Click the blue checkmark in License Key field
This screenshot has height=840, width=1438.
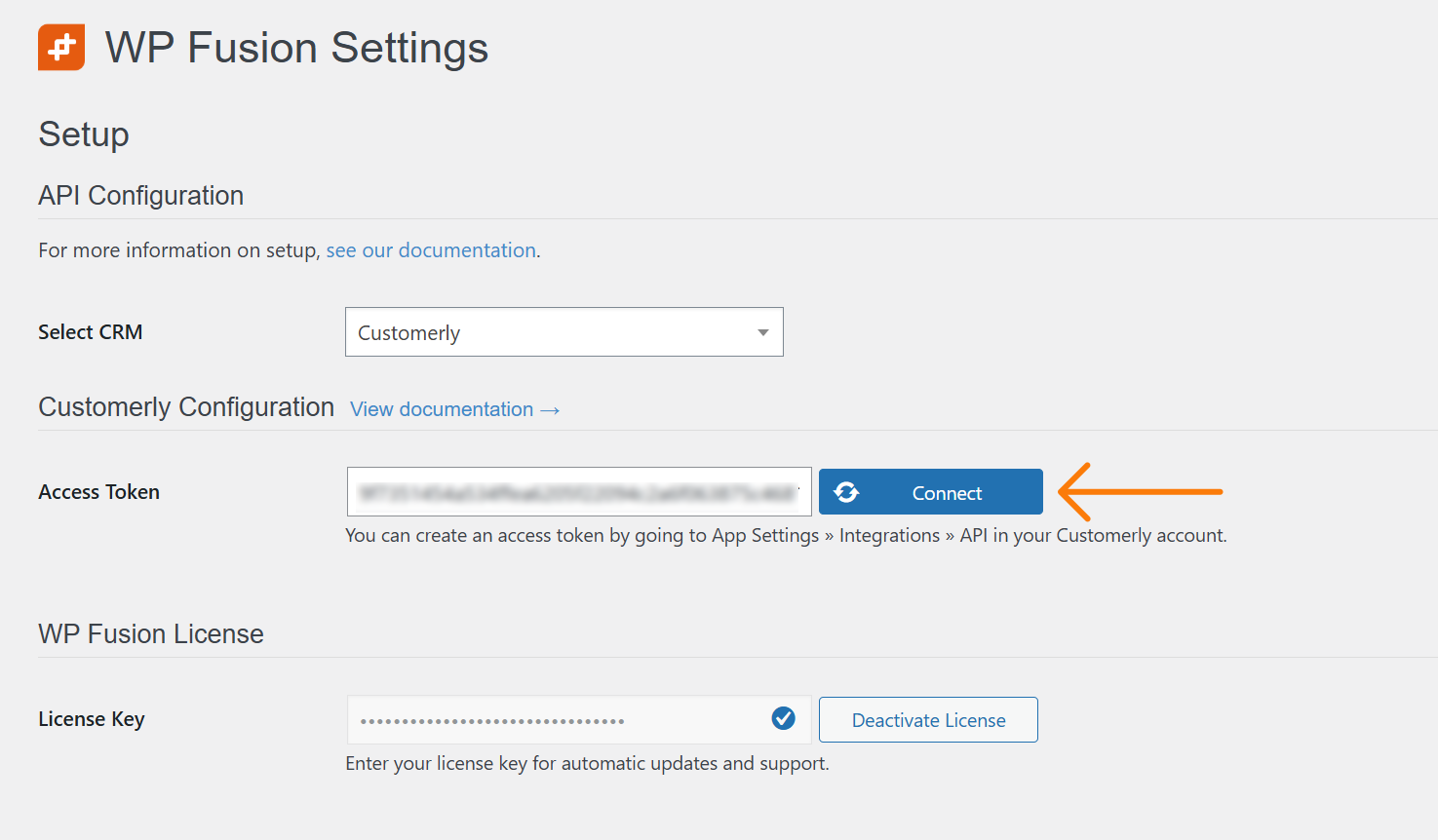click(783, 719)
